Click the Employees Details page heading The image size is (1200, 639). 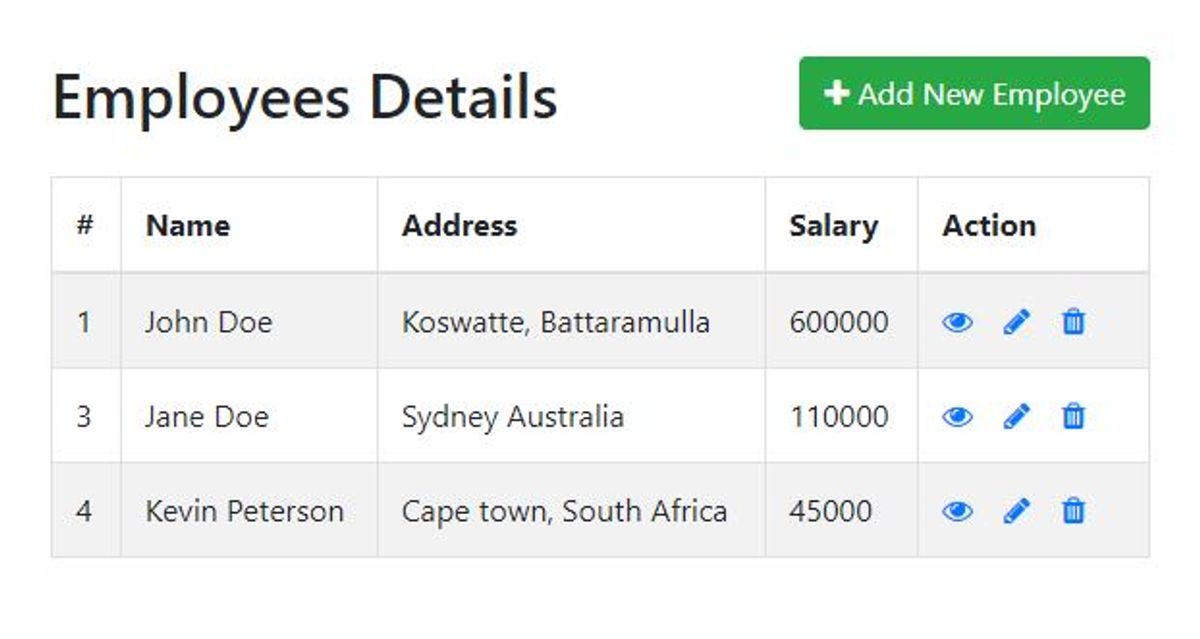point(305,98)
